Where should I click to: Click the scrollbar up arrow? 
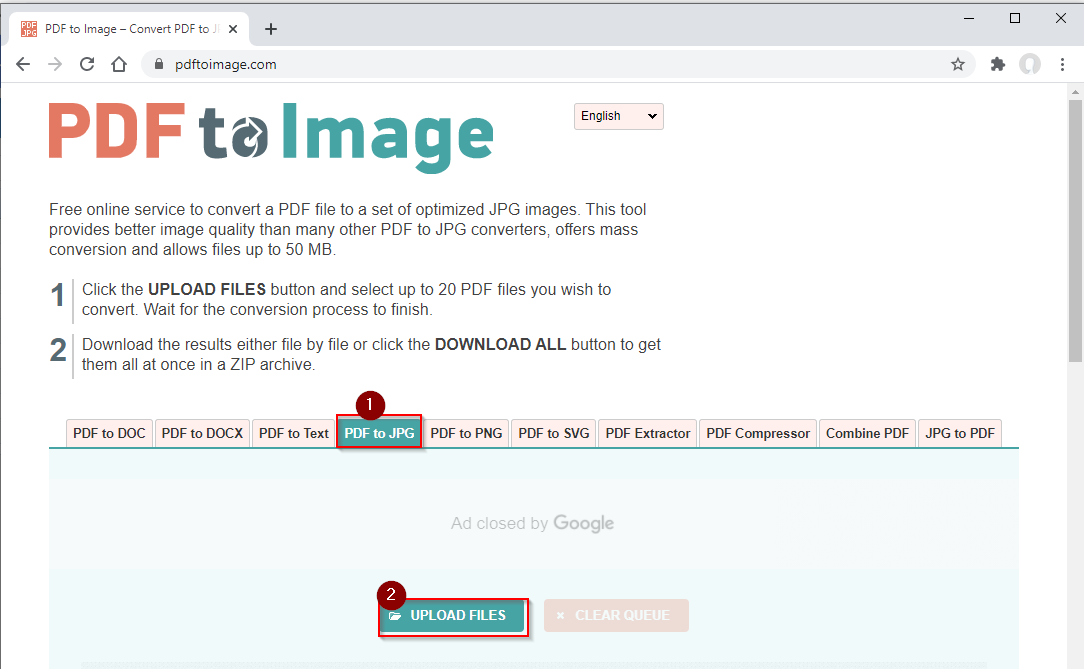click(x=1075, y=91)
